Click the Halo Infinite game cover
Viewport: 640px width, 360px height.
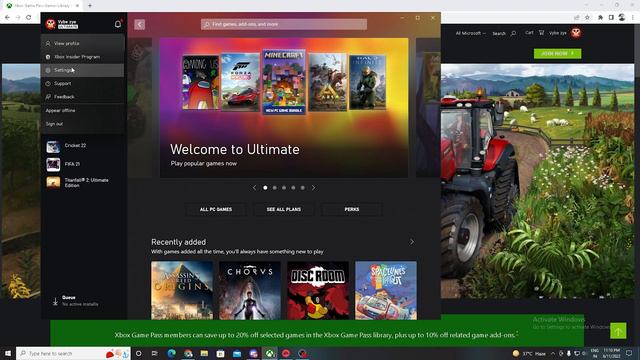click(367, 82)
